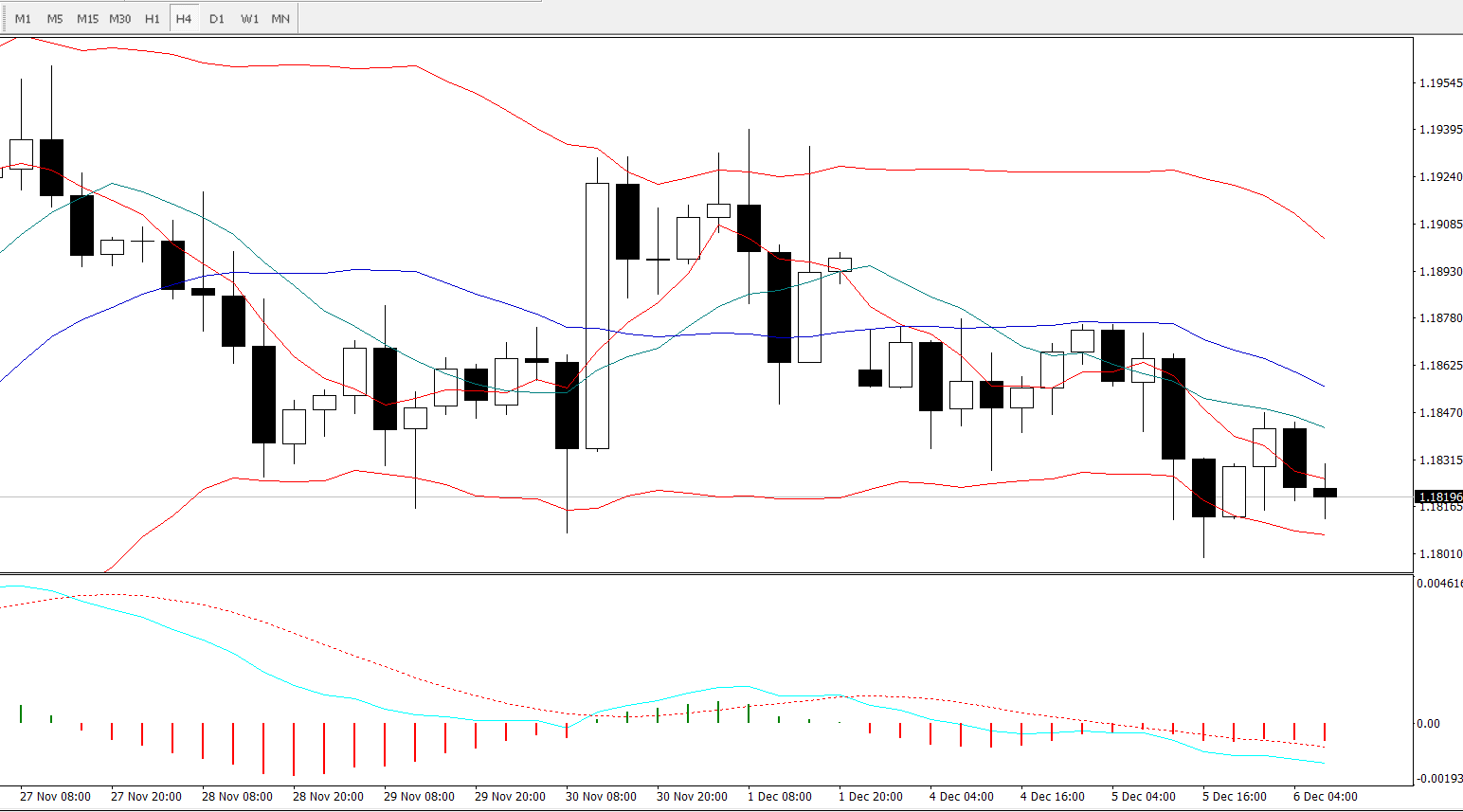Click the last candle on the chart

tap(1325, 493)
